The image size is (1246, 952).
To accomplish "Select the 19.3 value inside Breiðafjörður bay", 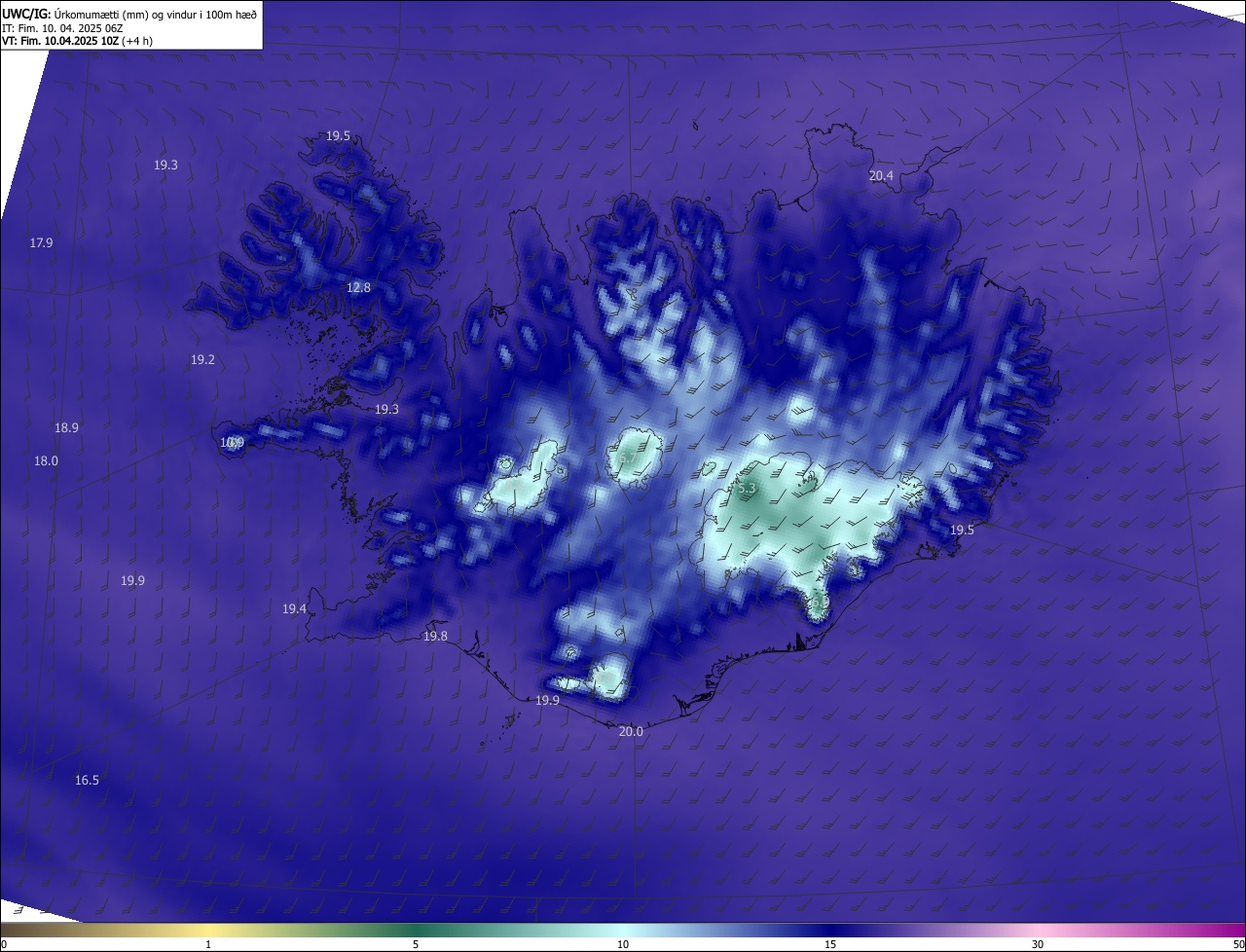I will click(386, 410).
